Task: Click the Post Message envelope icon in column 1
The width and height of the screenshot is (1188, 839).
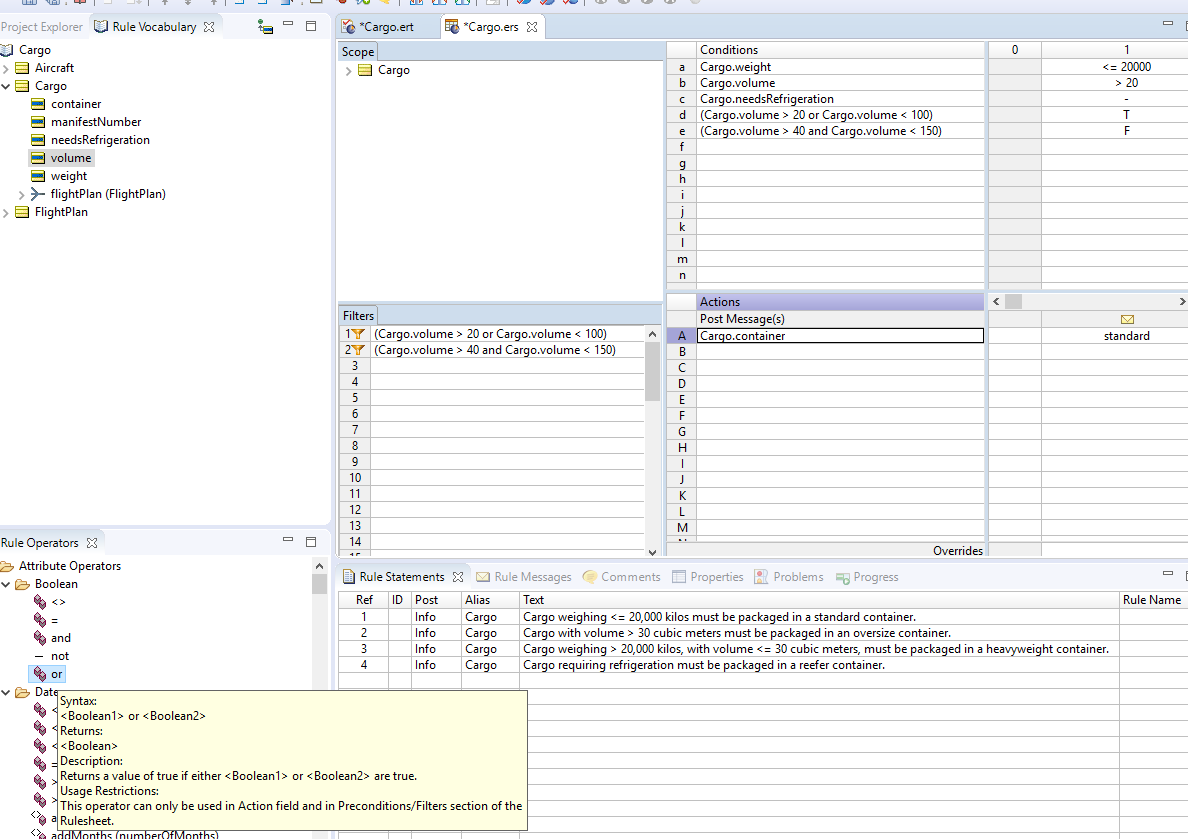Action: pos(1127,320)
